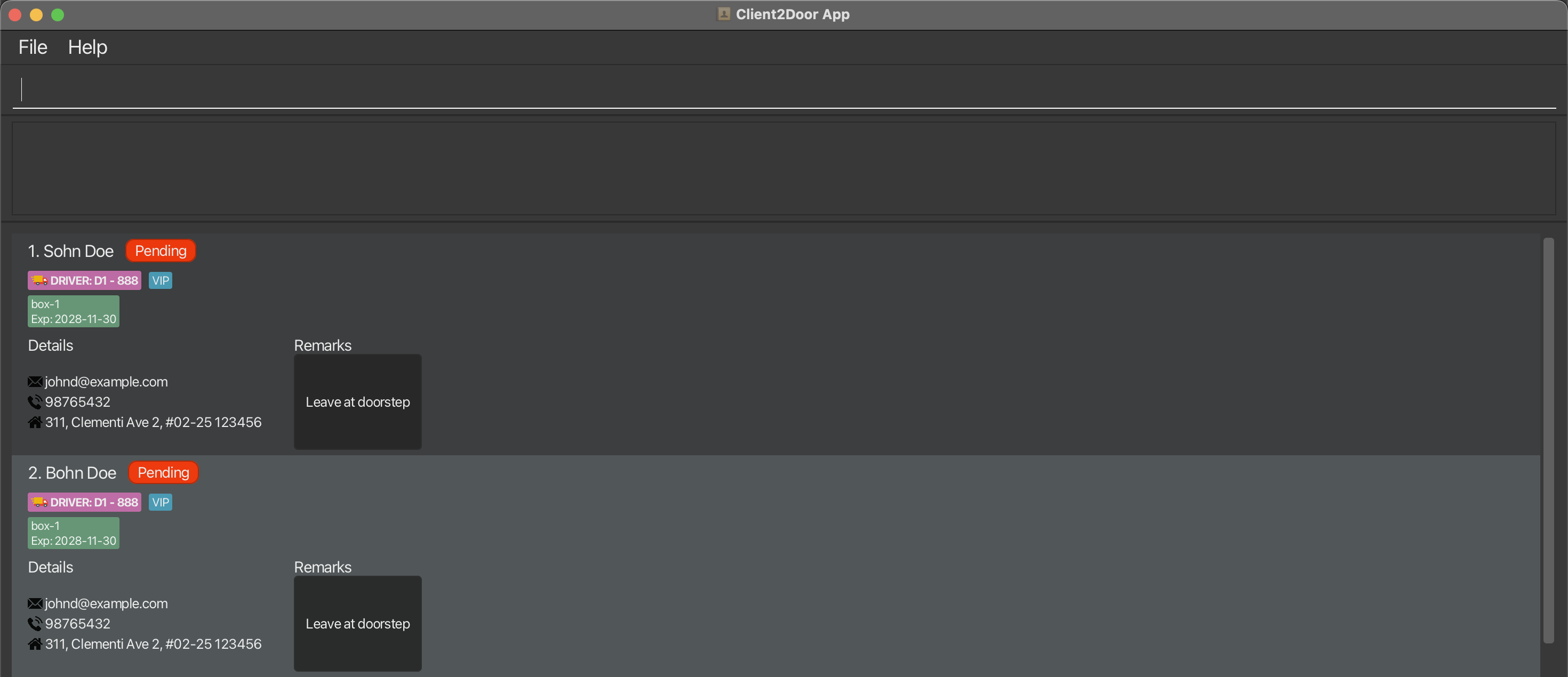Click the envelope email icon for Bohn Doe
The height and width of the screenshot is (677, 1568).
pos(35,603)
